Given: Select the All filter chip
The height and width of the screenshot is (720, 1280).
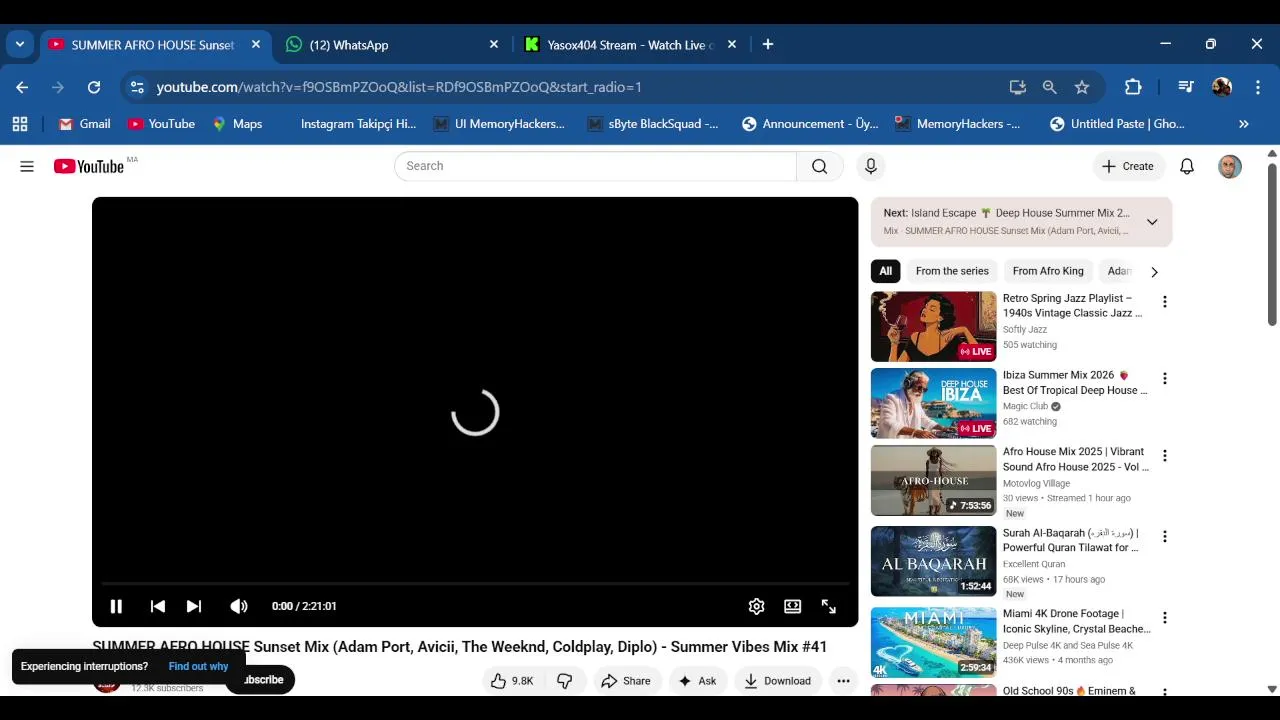Looking at the screenshot, I should [886, 271].
